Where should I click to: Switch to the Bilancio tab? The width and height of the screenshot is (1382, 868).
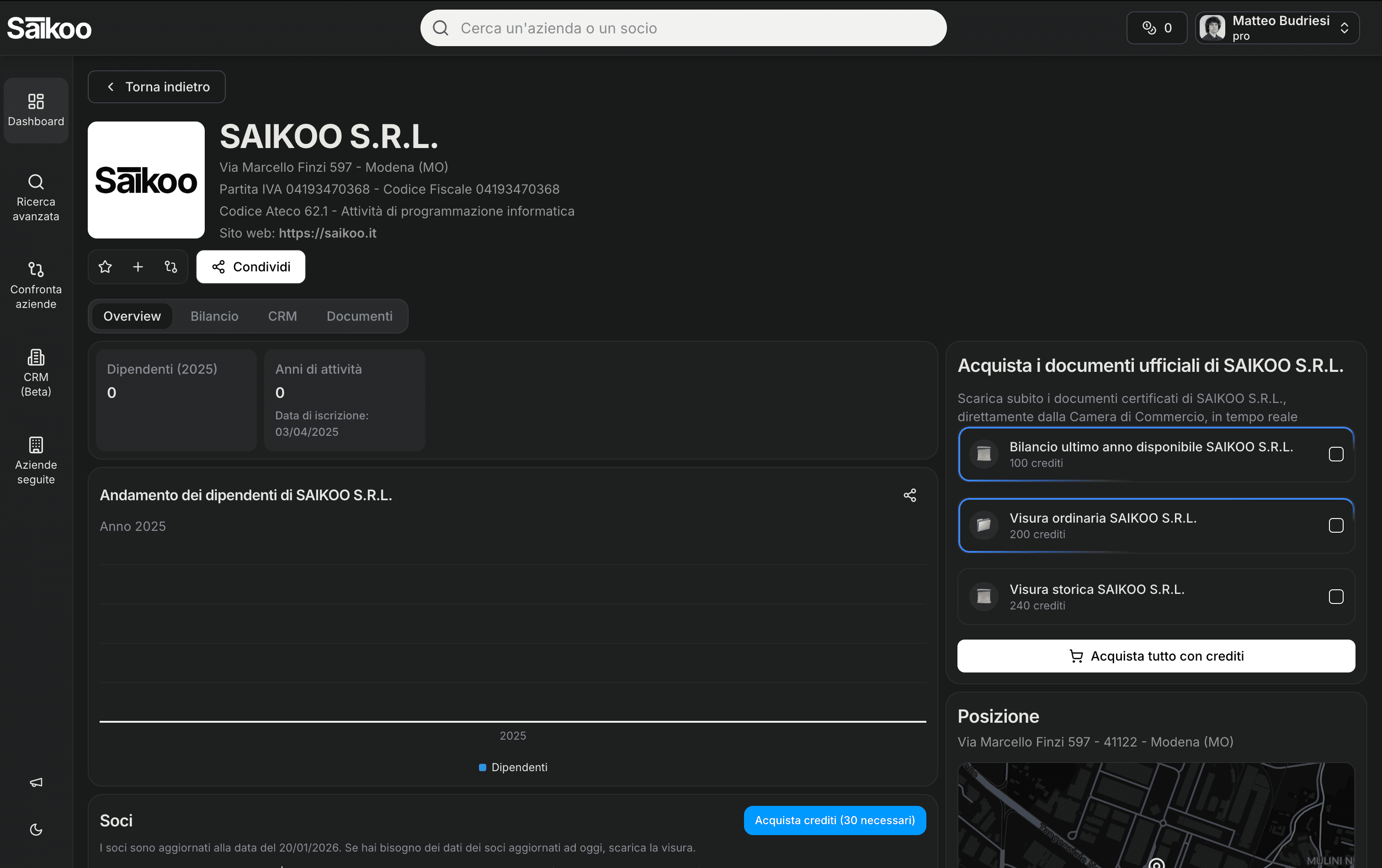click(x=215, y=316)
